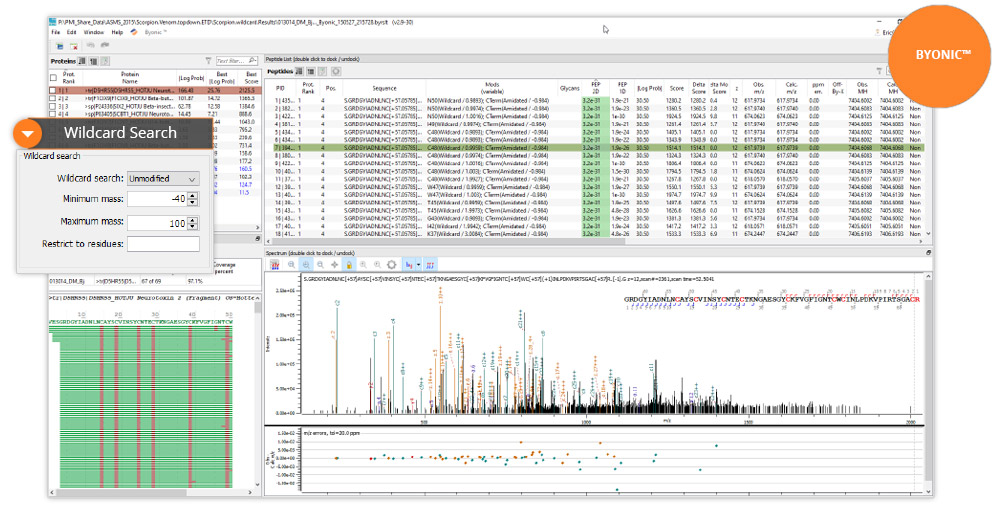Click the Proteins text filter search box

tap(236, 61)
